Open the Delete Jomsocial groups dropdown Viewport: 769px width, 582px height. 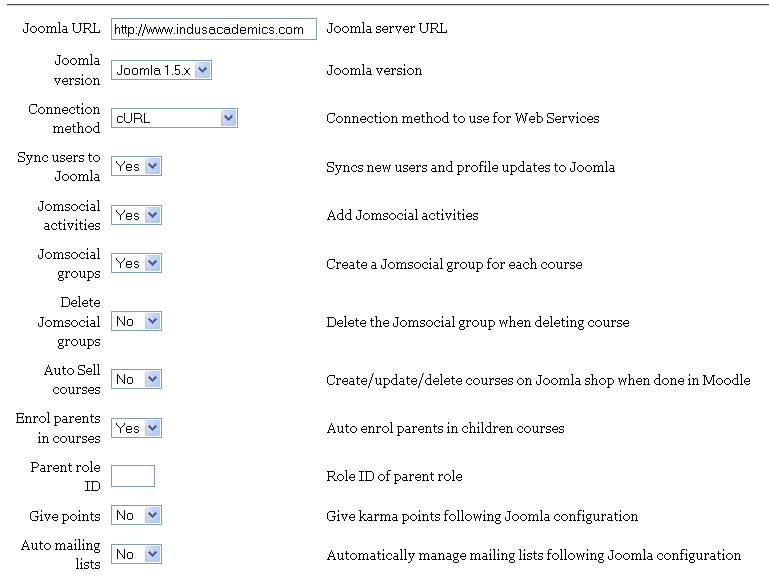[136, 321]
